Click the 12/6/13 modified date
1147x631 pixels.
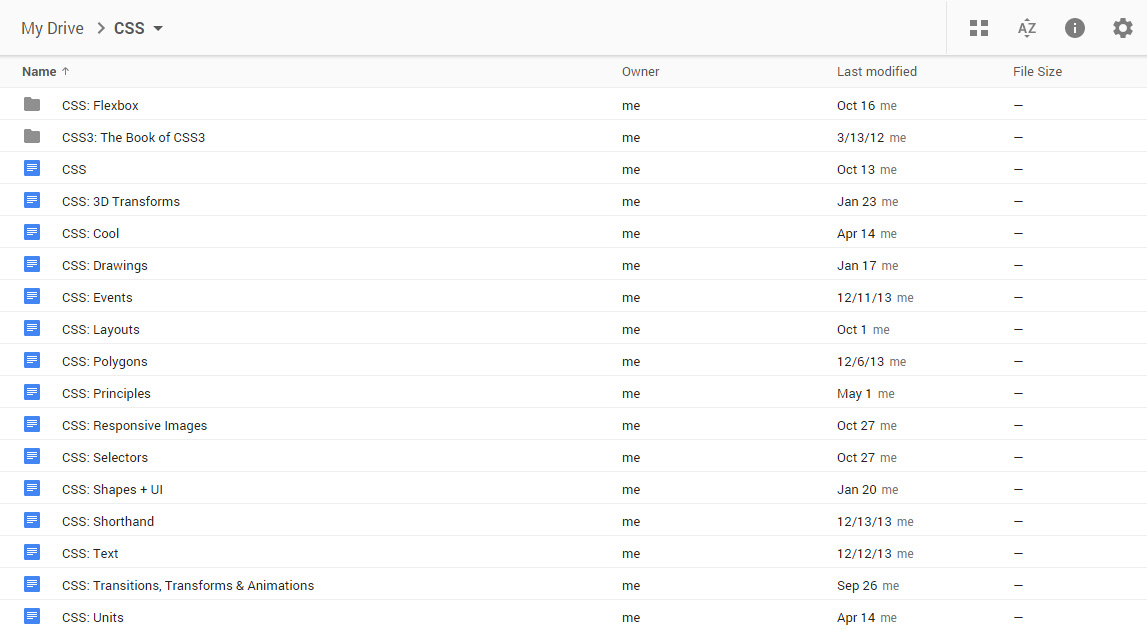(860, 362)
